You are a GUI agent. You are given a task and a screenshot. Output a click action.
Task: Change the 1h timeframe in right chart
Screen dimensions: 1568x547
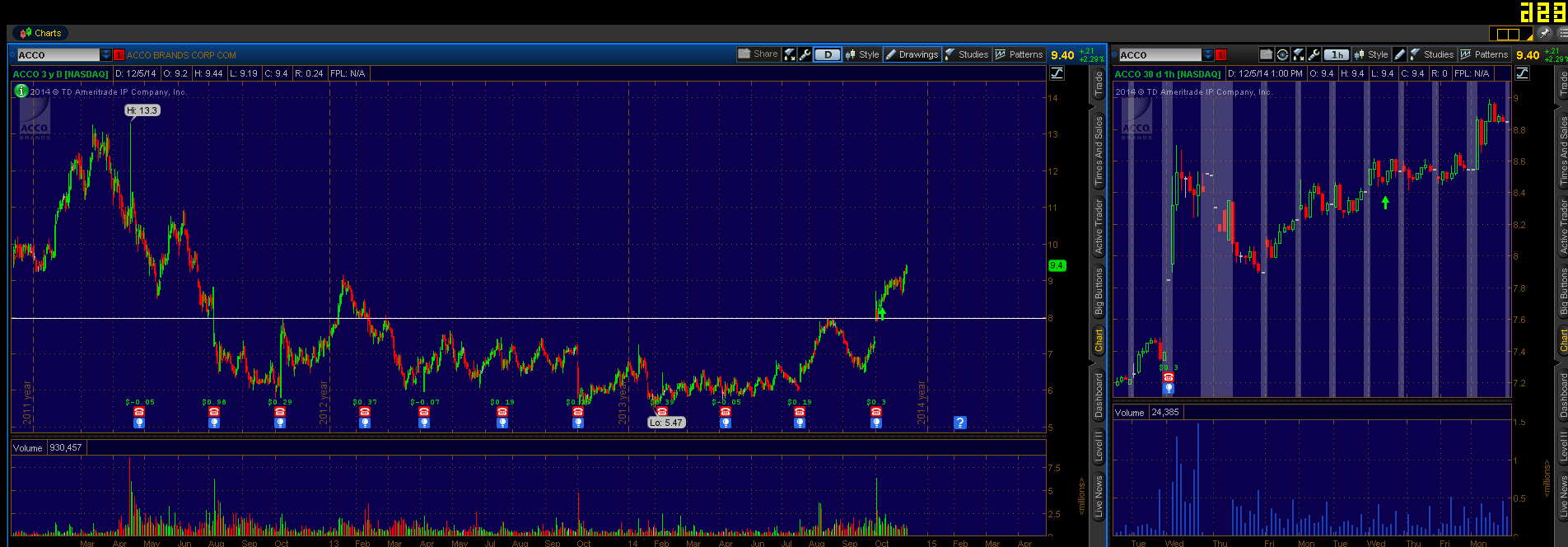(1337, 54)
